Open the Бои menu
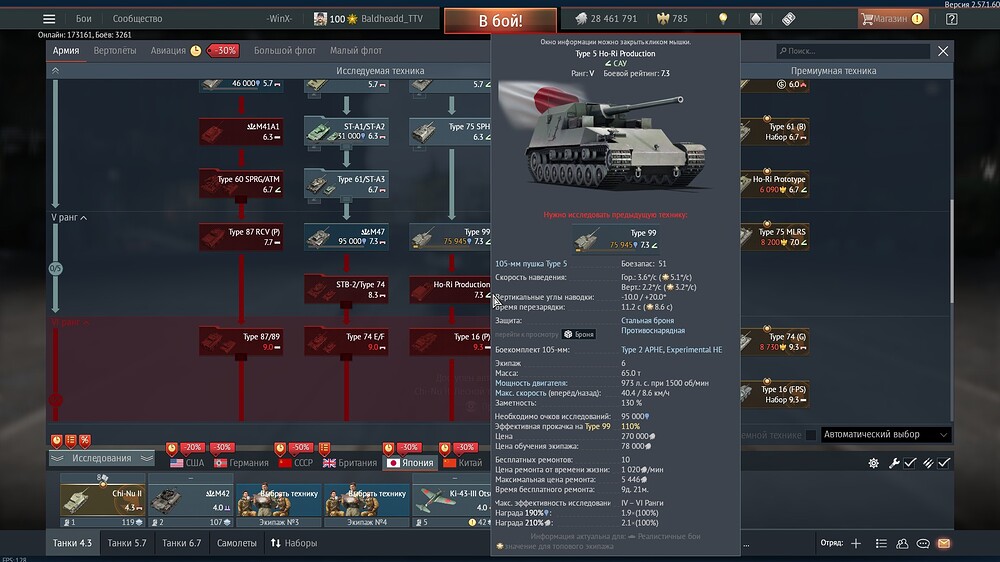Viewport: 1000px width, 562px height. tap(84, 18)
